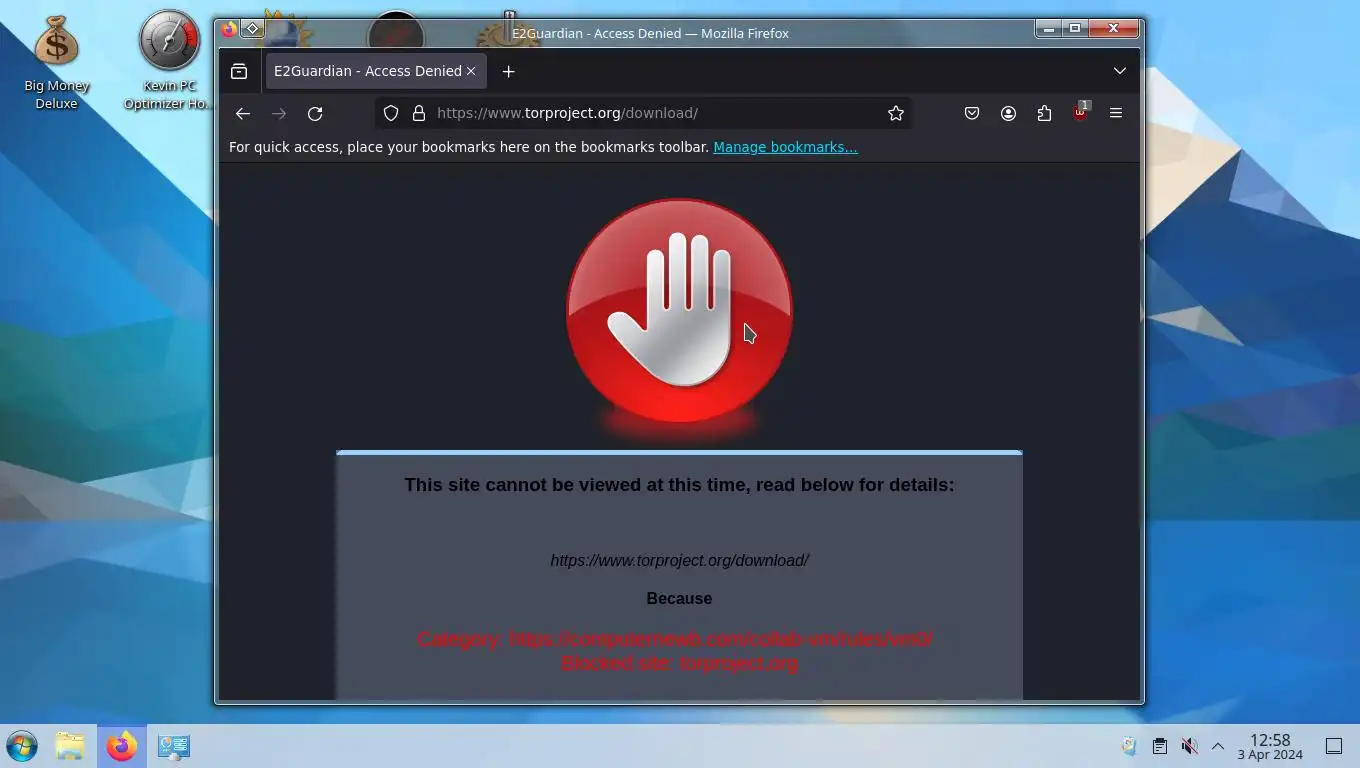Open Big Money Deluxe desktop icon

click(56, 61)
